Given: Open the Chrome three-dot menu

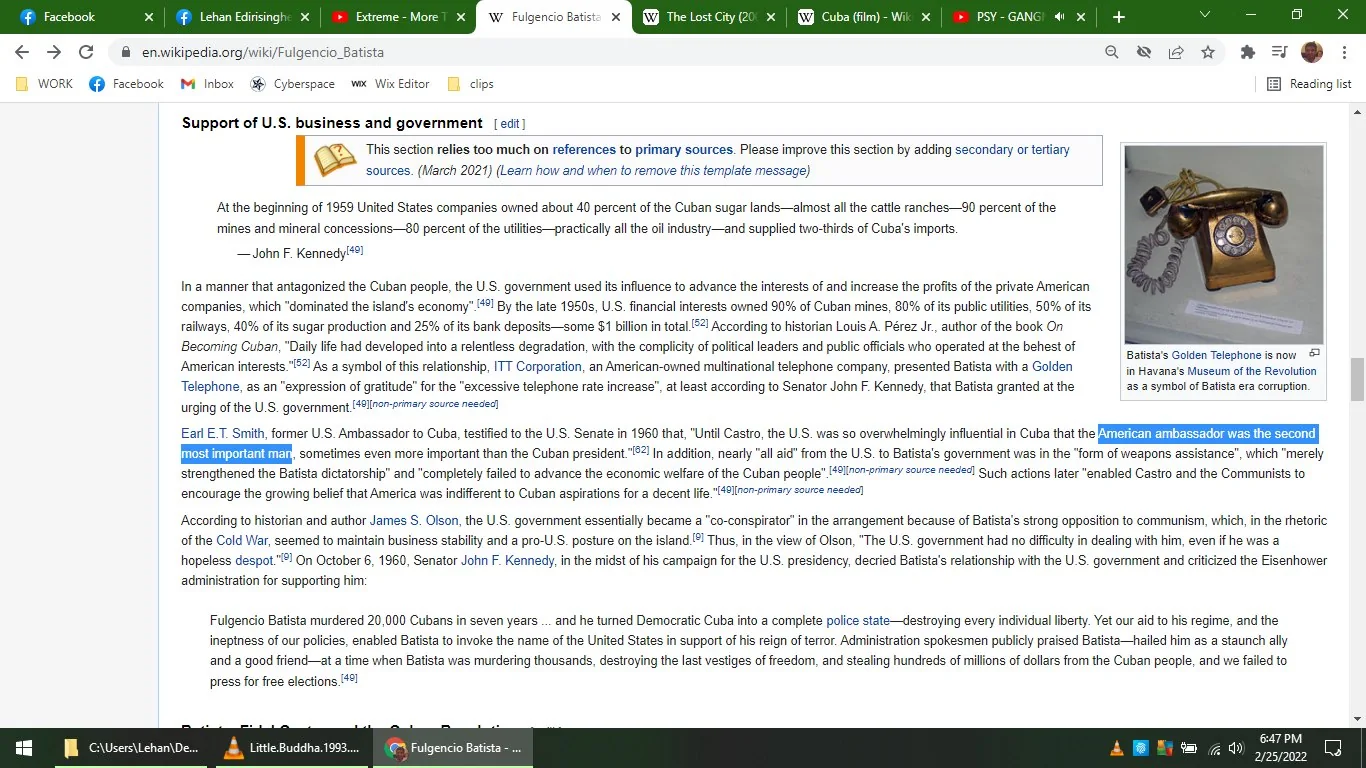Looking at the screenshot, I should coord(1344,52).
